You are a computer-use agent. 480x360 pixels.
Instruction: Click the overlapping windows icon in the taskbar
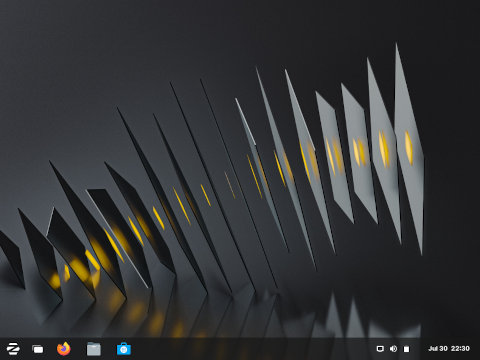pyautogui.click(x=38, y=349)
